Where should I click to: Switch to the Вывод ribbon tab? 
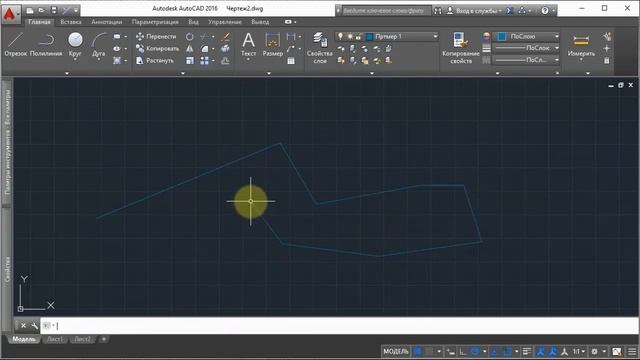click(x=260, y=22)
